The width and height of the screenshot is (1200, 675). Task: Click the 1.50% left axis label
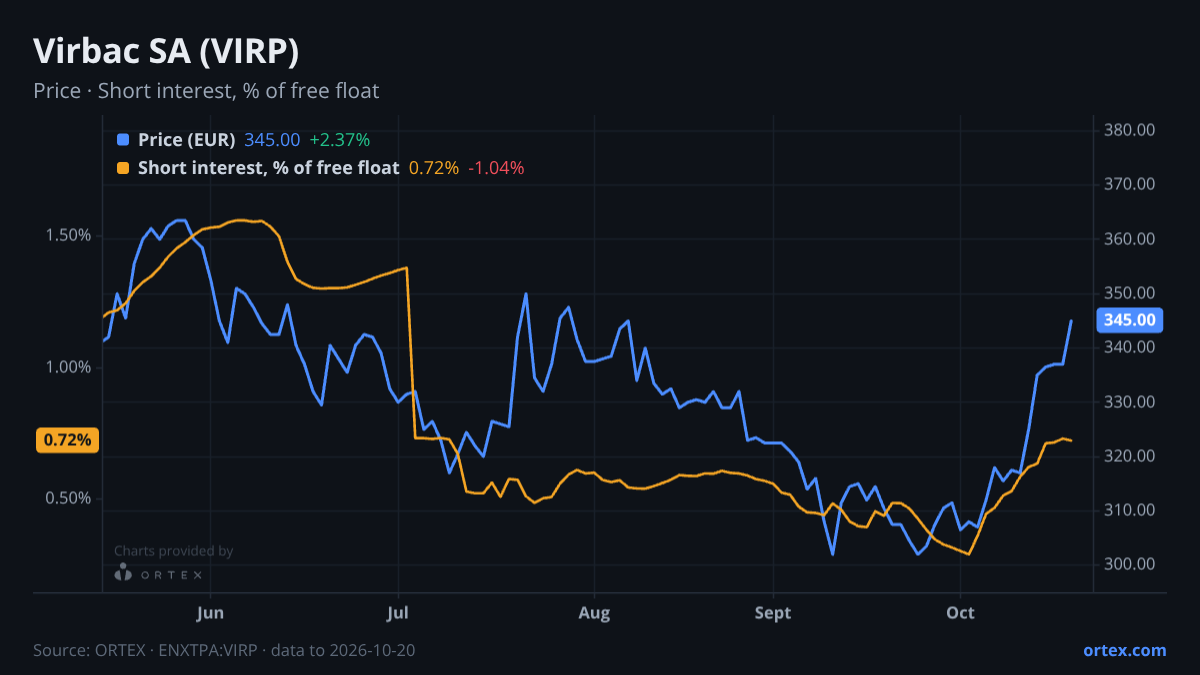pyautogui.click(x=69, y=236)
